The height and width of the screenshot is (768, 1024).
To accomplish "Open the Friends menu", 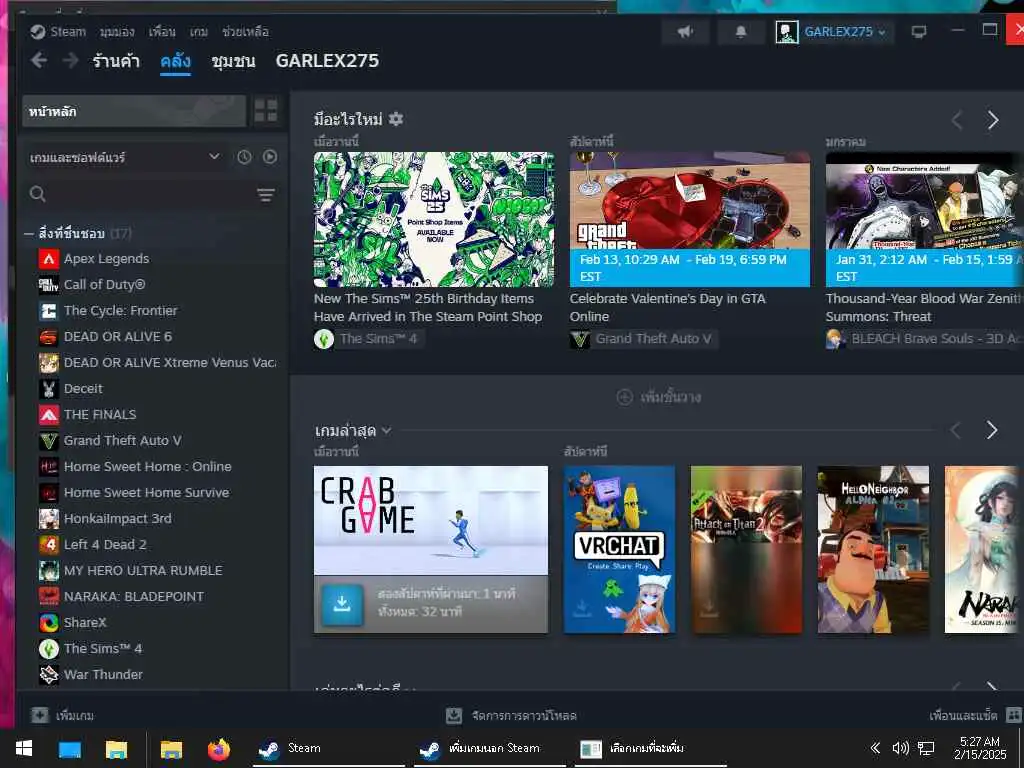I will pyautogui.click(x=162, y=31).
